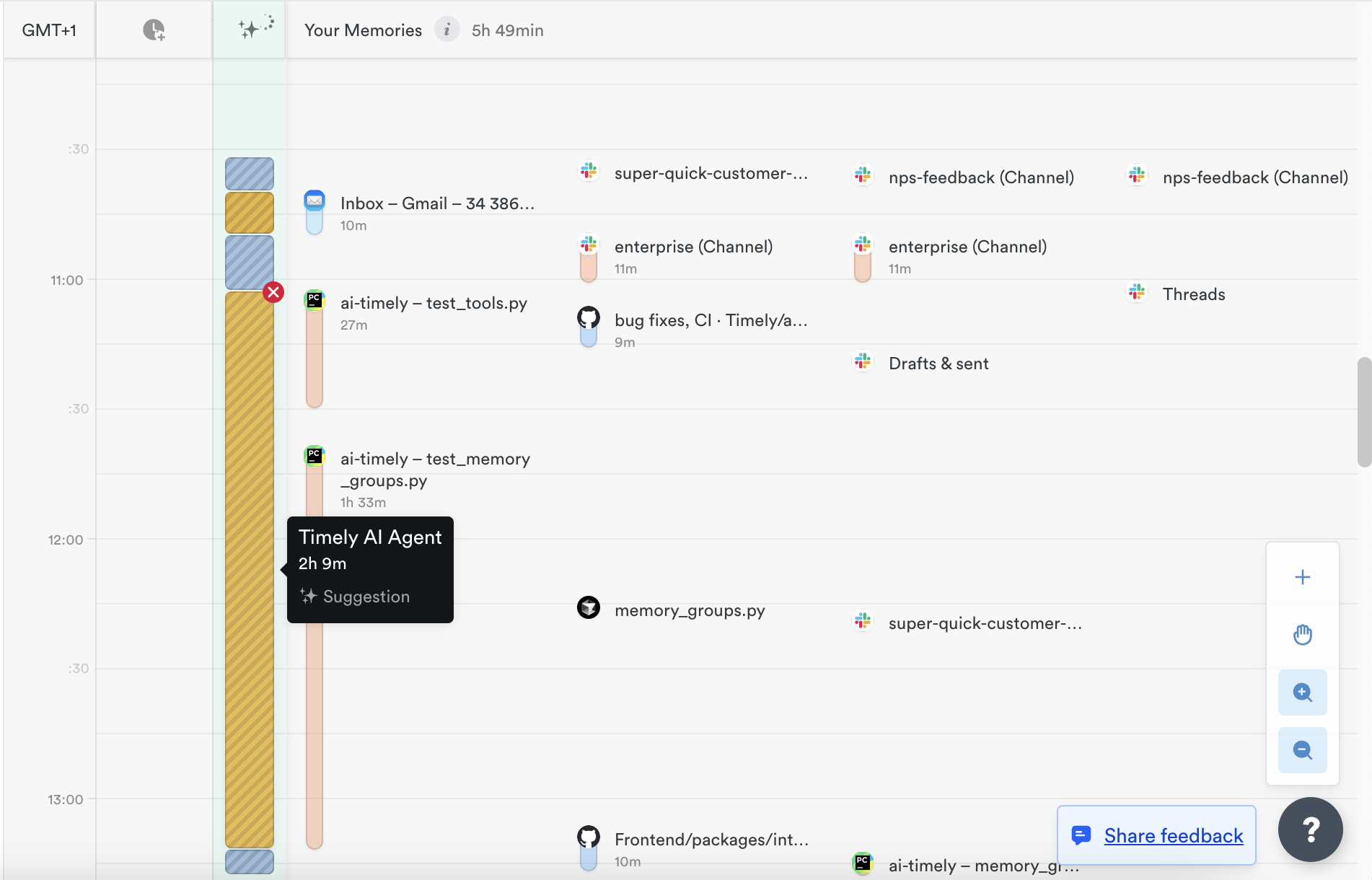Click the Threads Slack memory entry
The height and width of the screenshot is (880, 1372).
pyautogui.click(x=1193, y=294)
